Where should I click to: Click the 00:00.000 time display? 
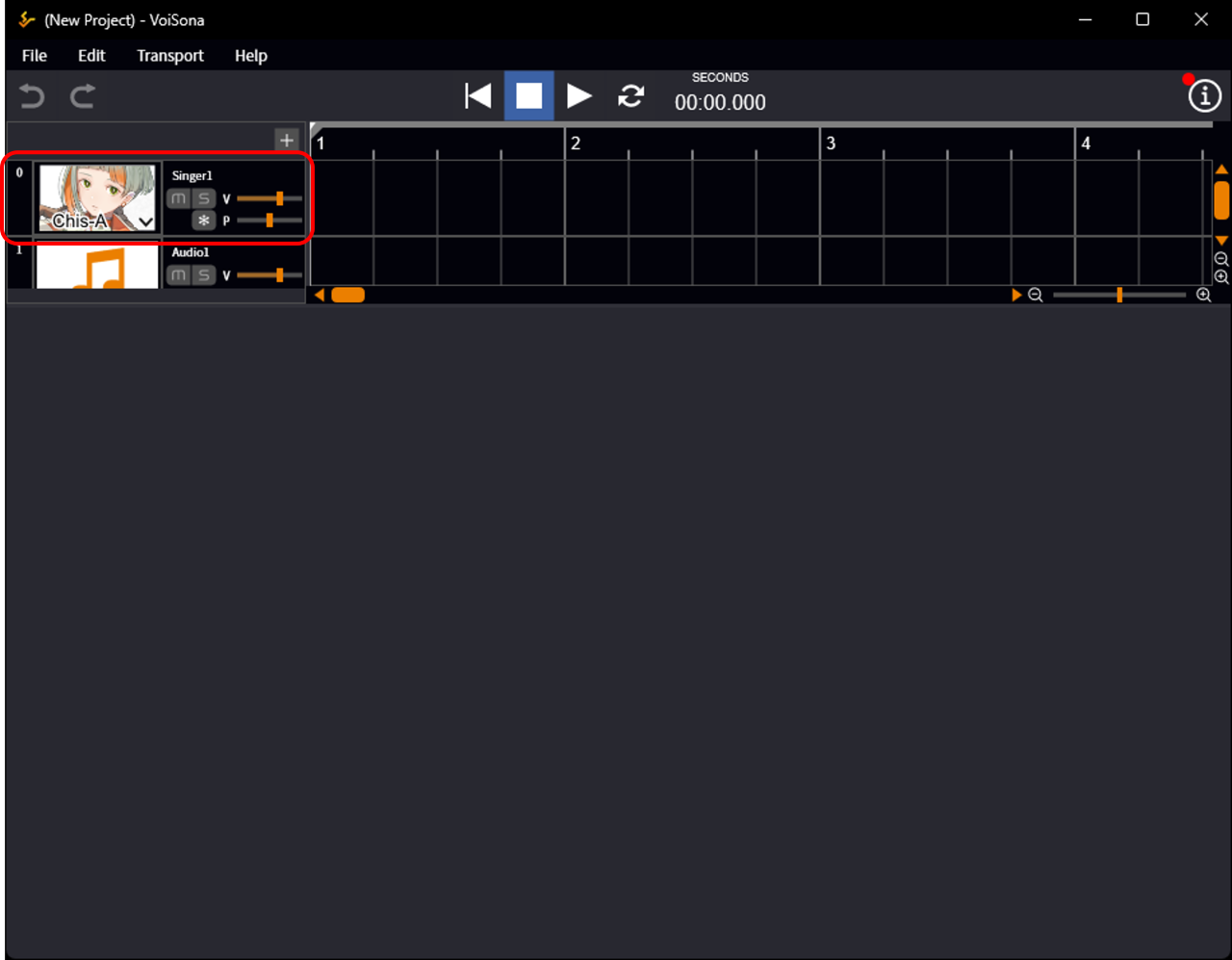[720, 103]
